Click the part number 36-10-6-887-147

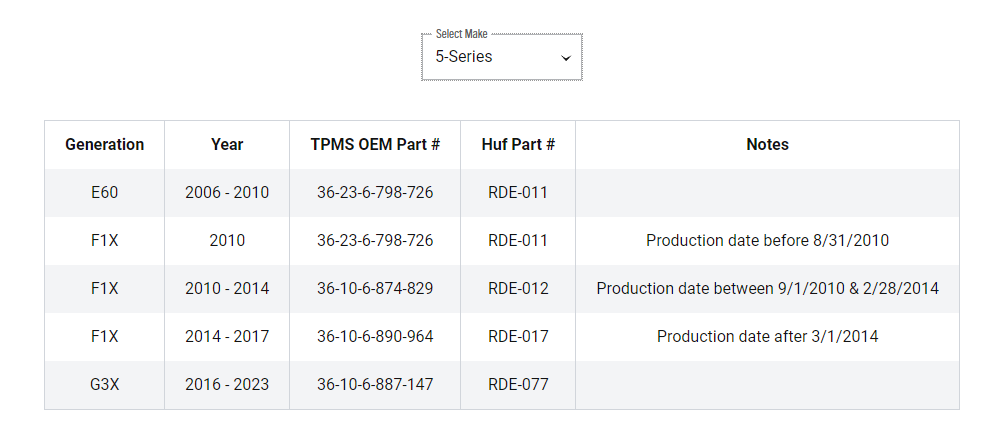(375, 385)
